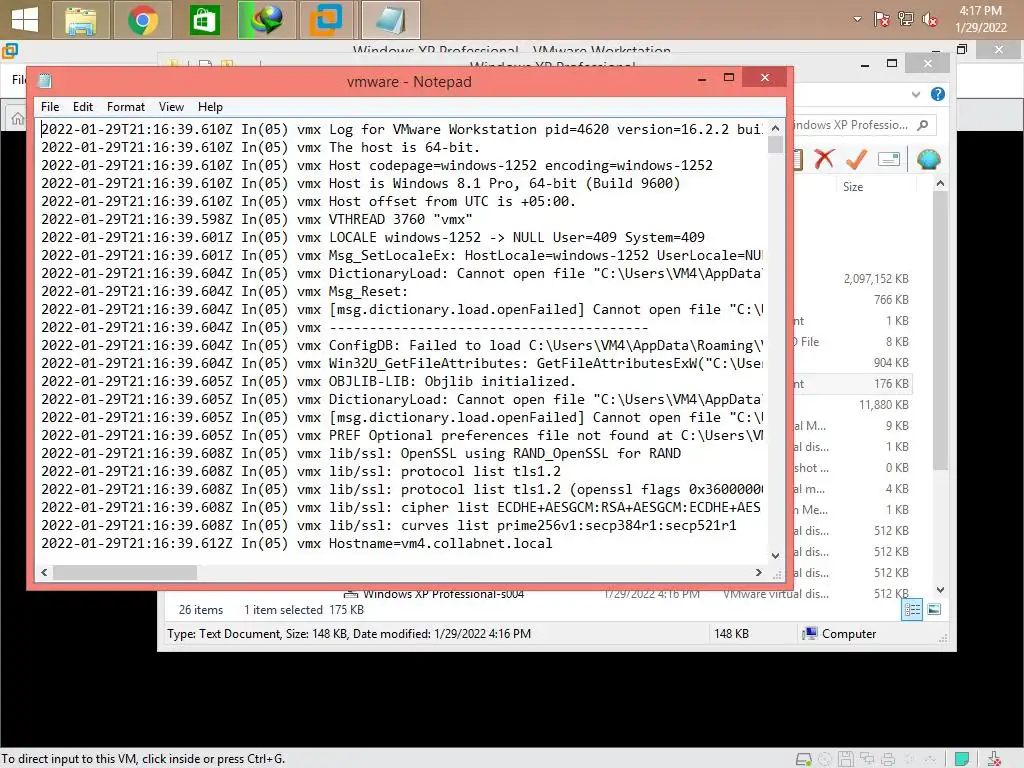This screenshot has width=1024, height=768.
Task: Click the Notepad icon in the title bar
Action: [x=45, y=81]
